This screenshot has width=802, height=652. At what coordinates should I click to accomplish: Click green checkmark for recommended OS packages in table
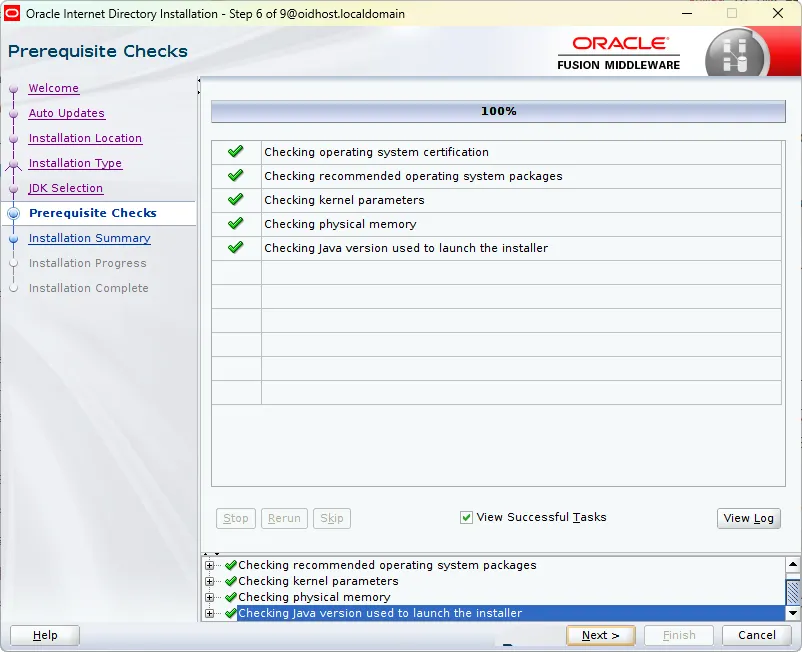point(236,175)
